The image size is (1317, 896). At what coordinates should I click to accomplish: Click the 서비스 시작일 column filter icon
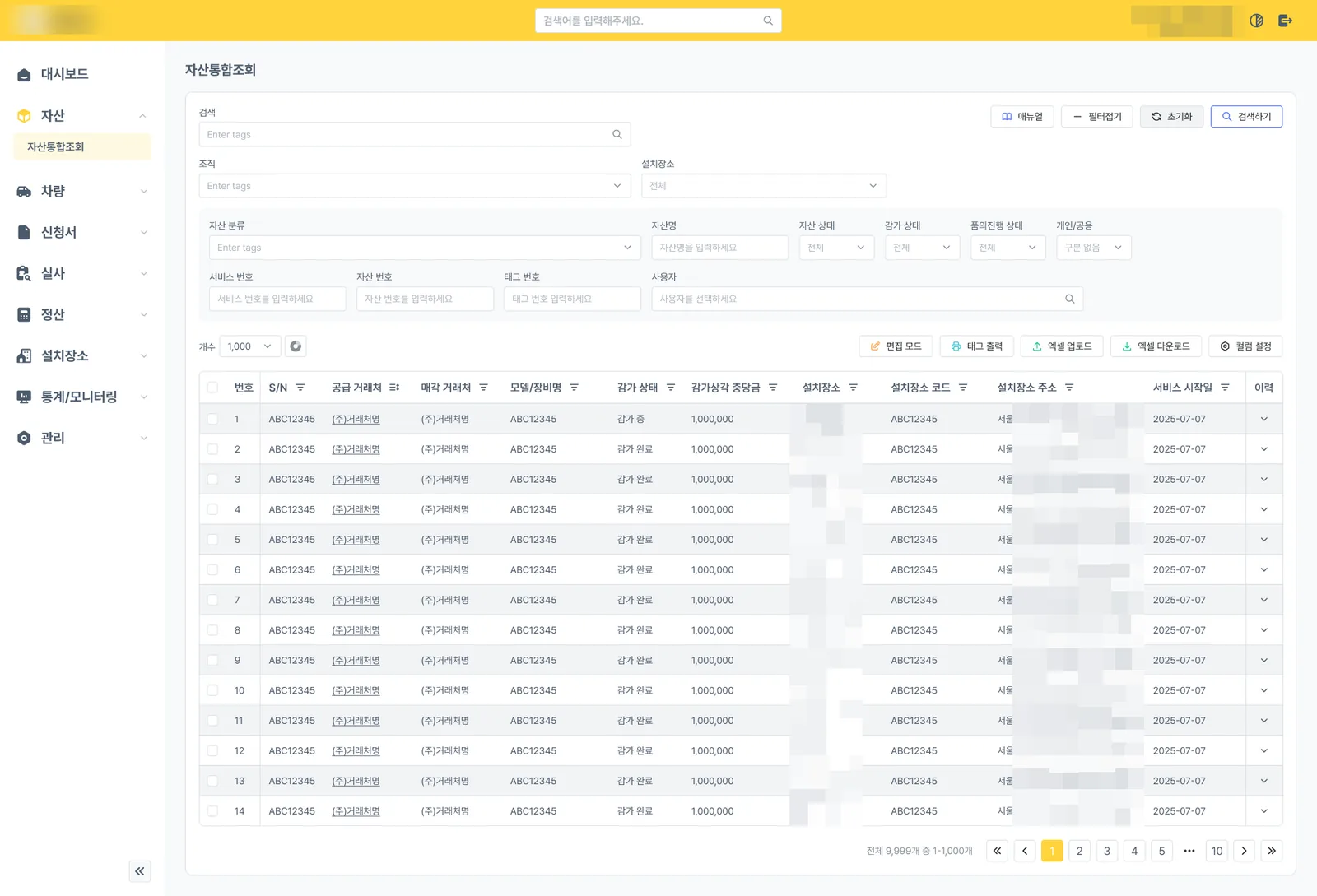(x=1225, y=388)
